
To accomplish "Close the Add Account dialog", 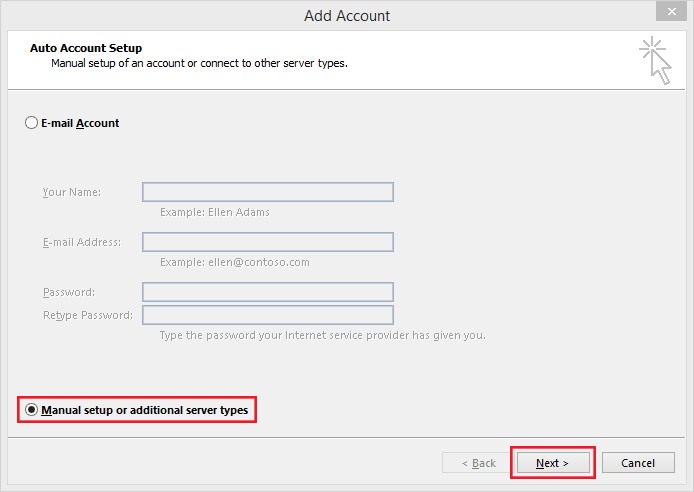I will 671,12.
